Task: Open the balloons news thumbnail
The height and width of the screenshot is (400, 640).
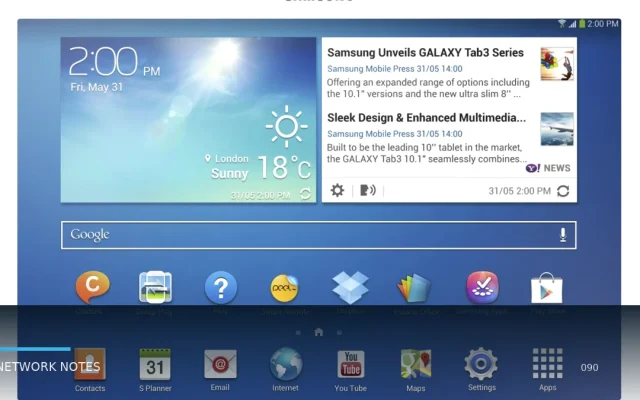Action: point(557,64)
